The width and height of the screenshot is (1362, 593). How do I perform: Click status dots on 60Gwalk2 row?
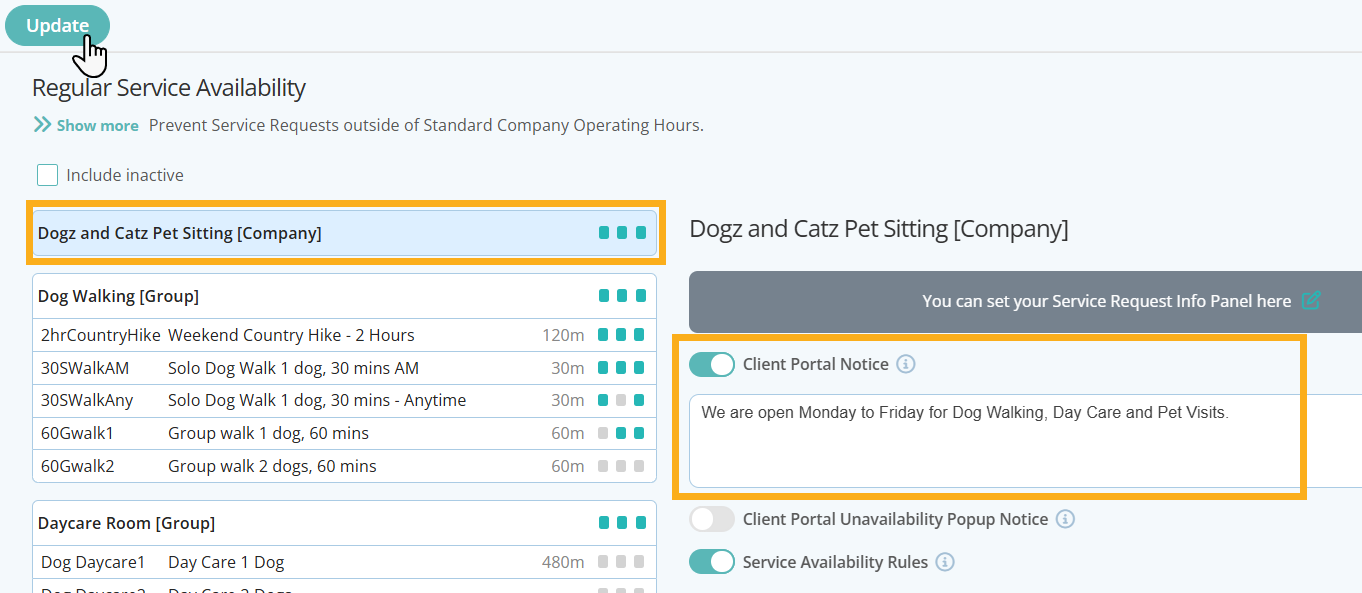pos(622,466)
